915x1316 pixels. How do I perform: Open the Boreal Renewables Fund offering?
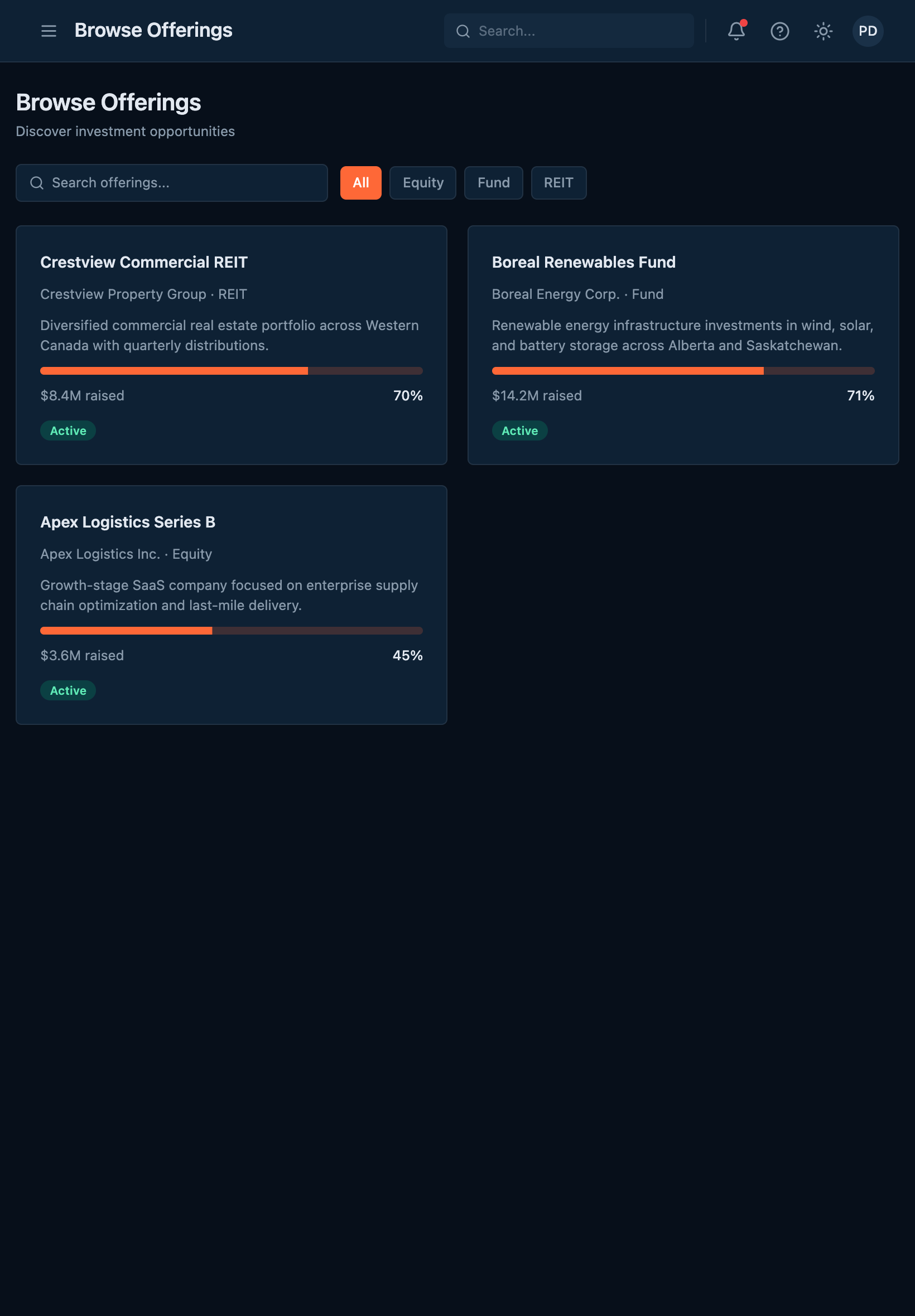[584, 263]
